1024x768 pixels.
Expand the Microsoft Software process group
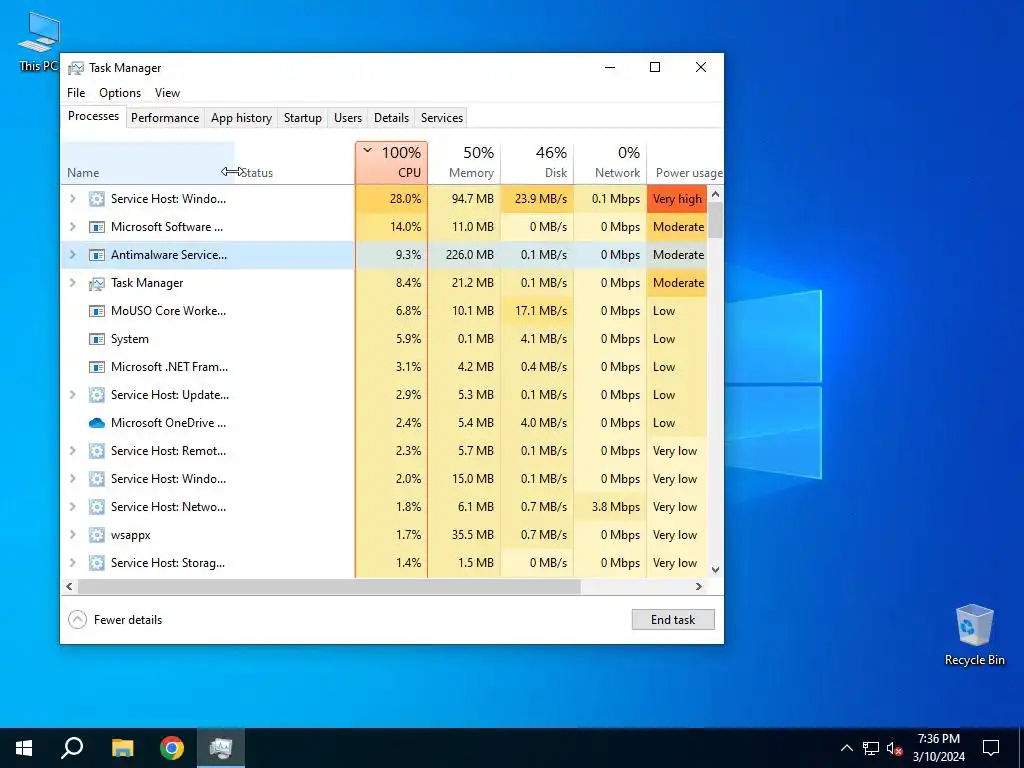pos(72,227)
